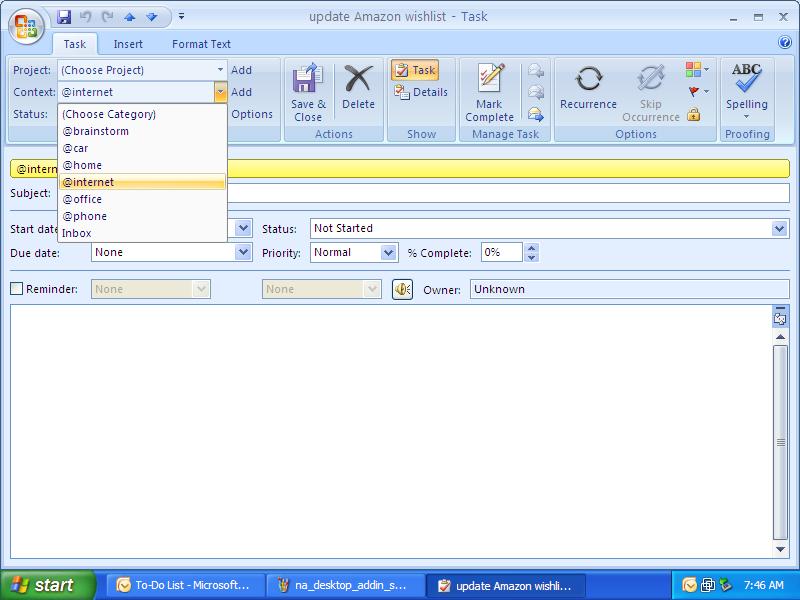
Task: Open the Priority Normal dropdown
Action: coord(388,253)
